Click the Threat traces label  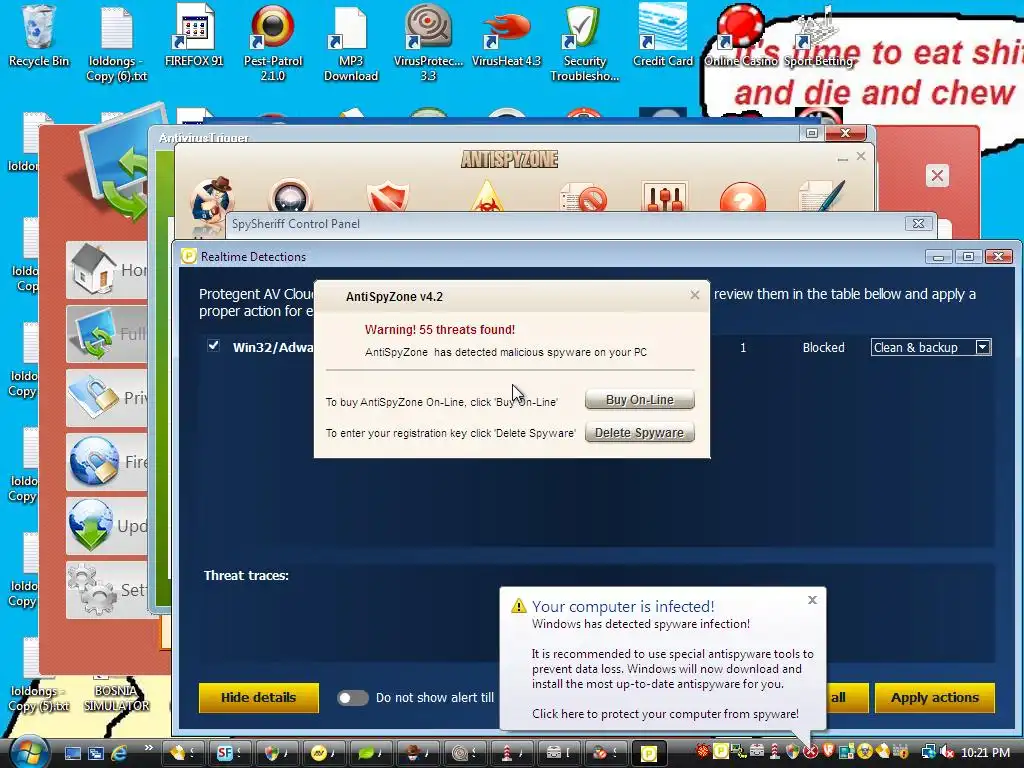(246, 575)
